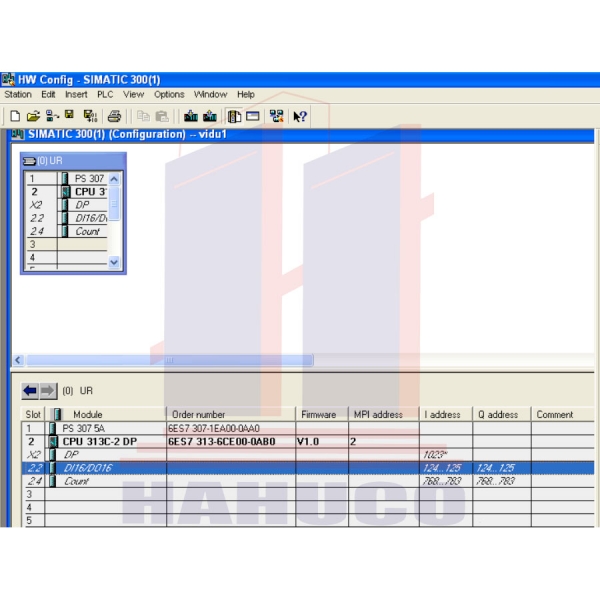
Task: Open the Help menu
Action: pos(246,95)
